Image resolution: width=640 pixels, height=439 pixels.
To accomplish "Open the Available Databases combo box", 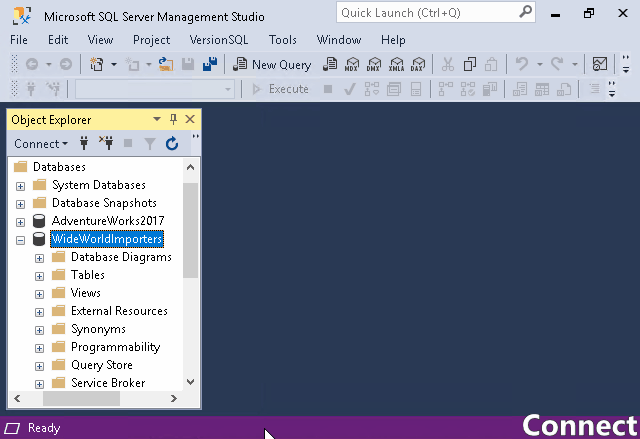I will 155,89.
